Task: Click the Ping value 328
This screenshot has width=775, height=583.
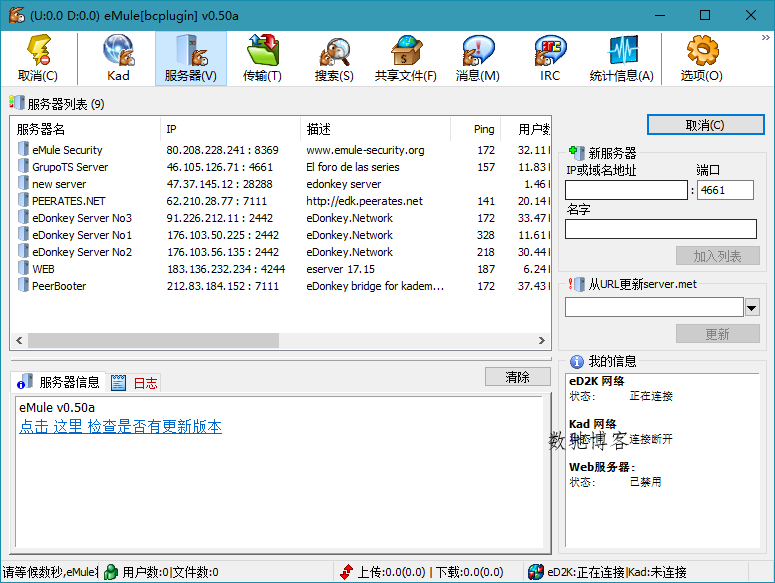Action: click(486, 235)
